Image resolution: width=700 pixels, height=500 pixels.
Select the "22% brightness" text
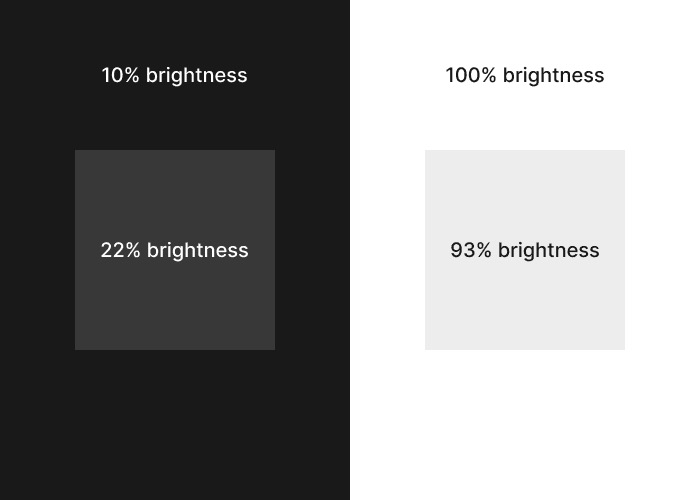point(175,250)
